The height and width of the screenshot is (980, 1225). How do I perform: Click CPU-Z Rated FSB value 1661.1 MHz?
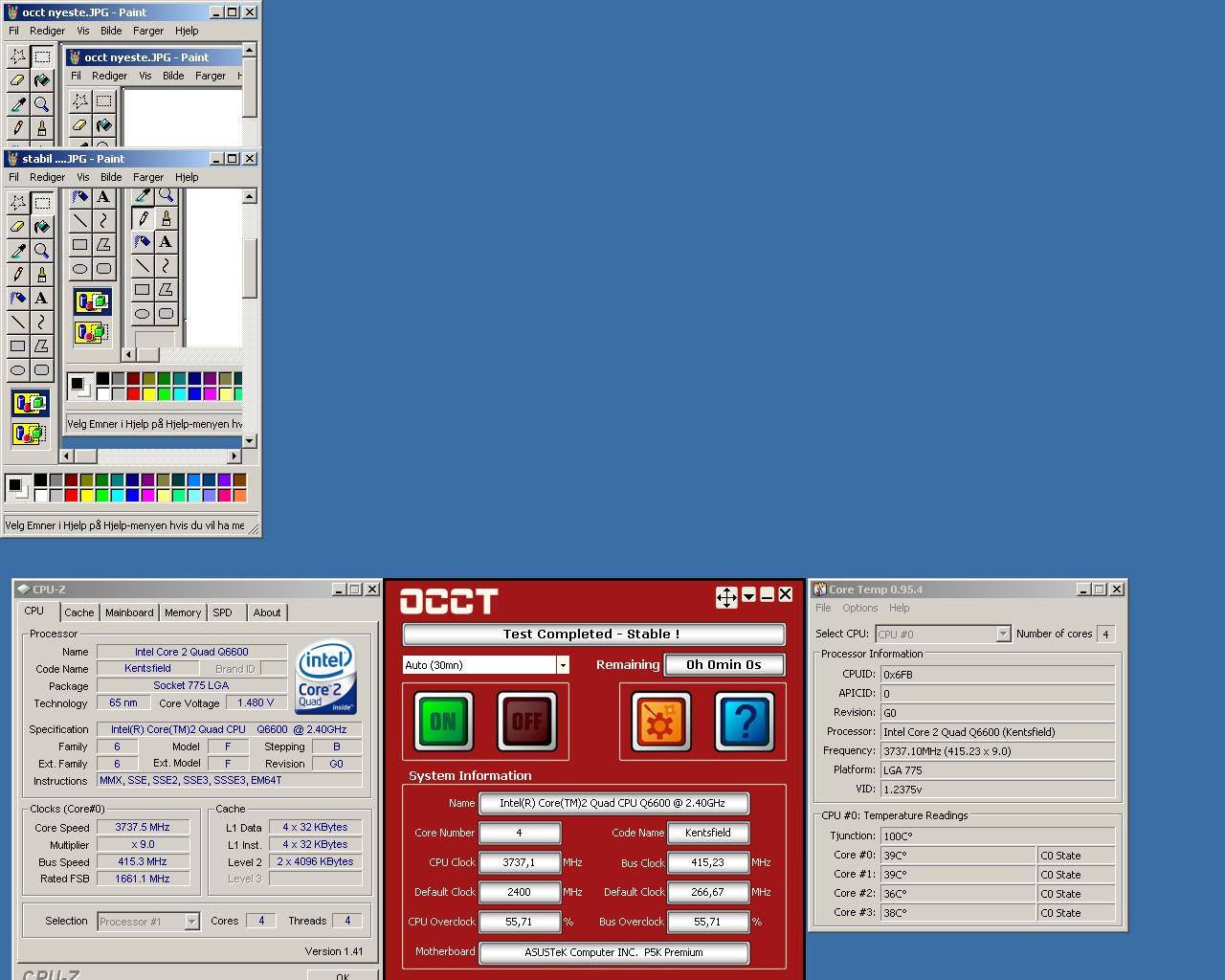tap(143, 879)
